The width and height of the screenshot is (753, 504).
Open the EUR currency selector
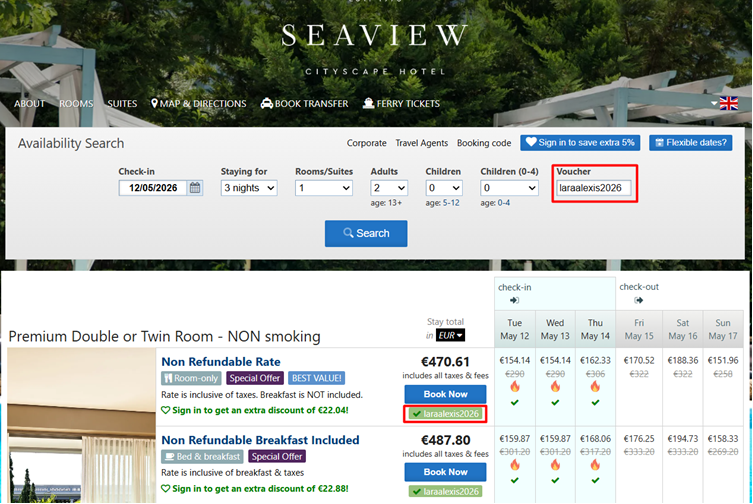click(x=450, y=335)
